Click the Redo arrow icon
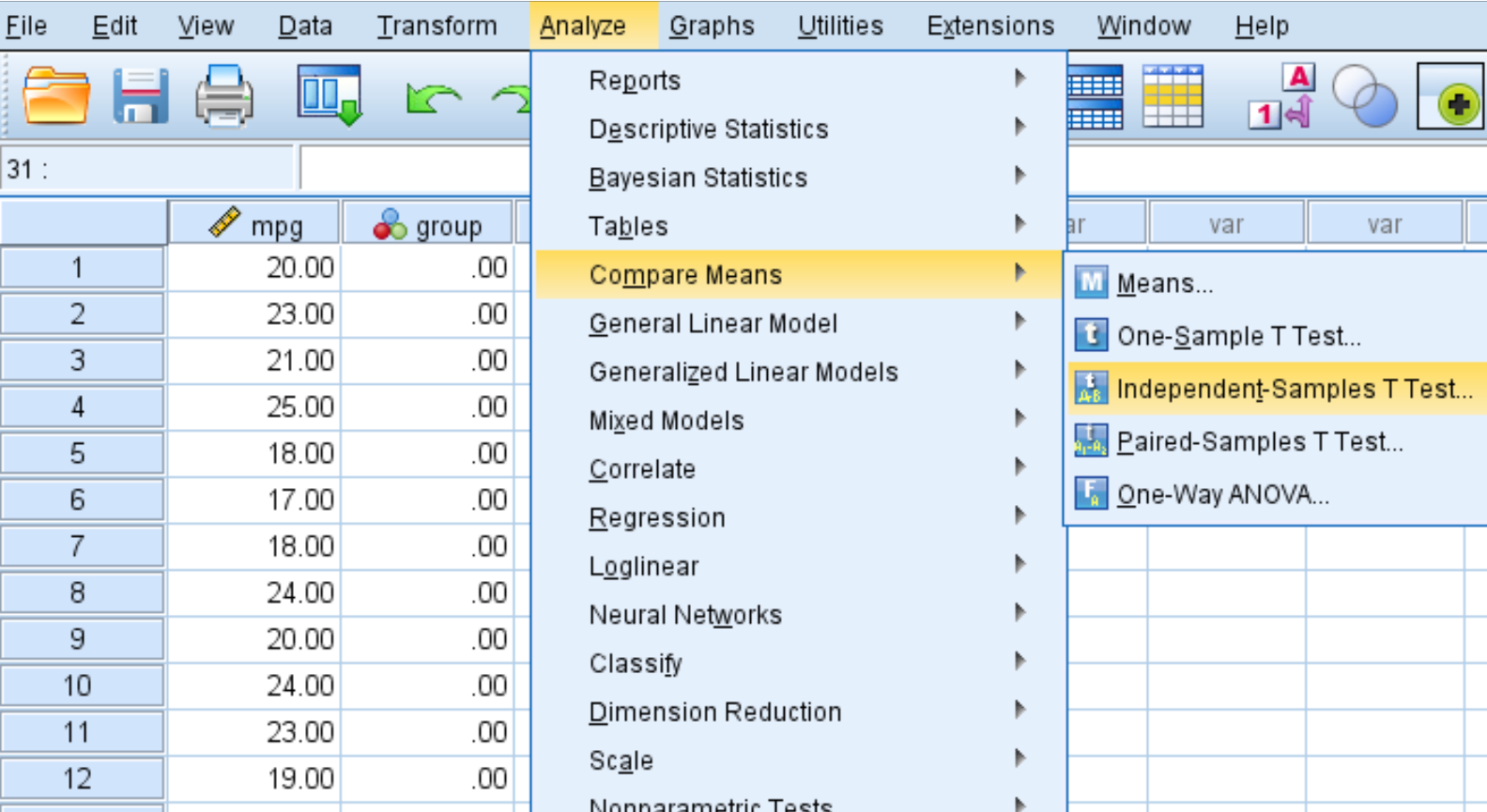The image size is (1487, 812). point(512,99)
